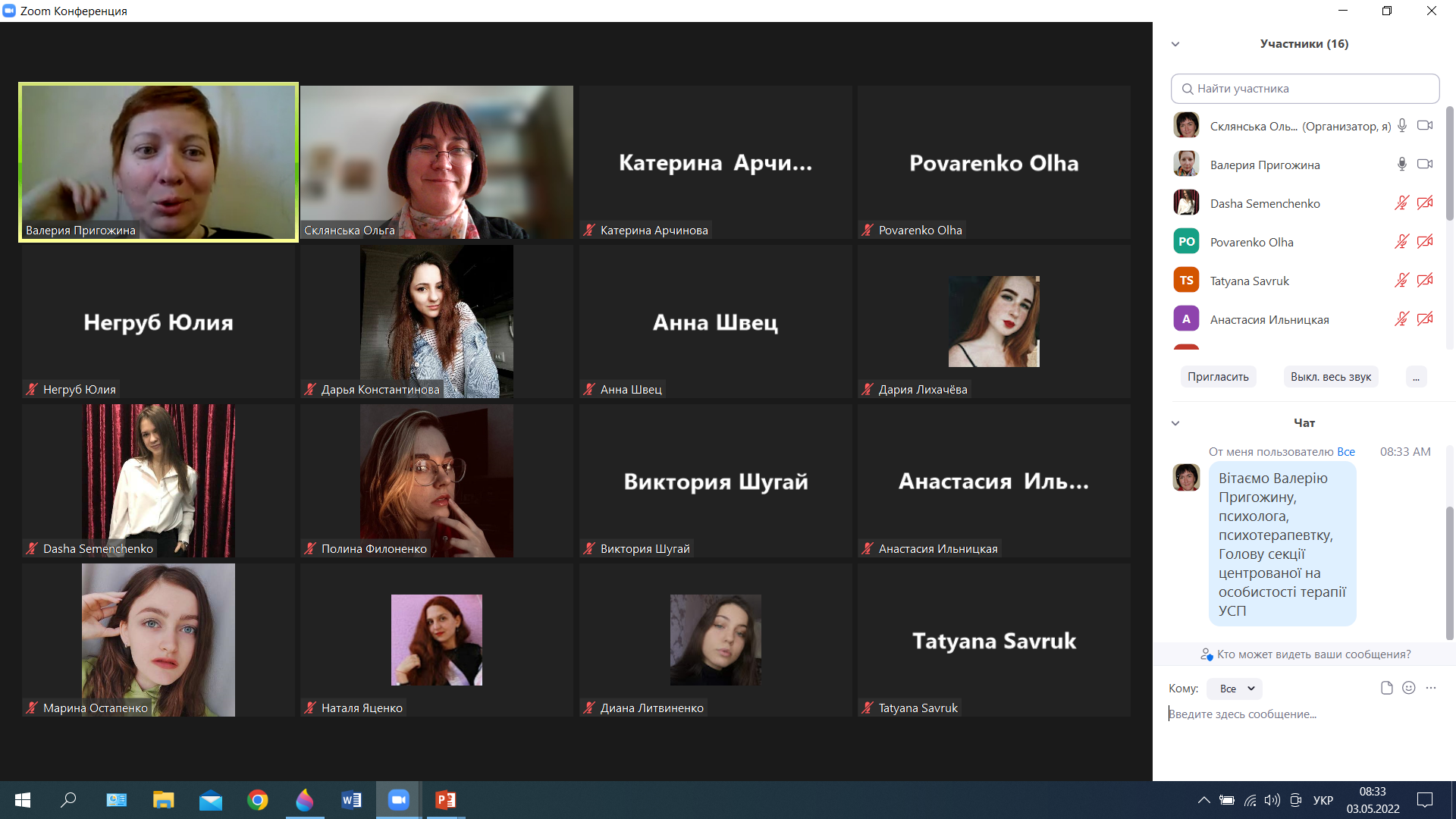1456x819 pixels.
Task: Select Povarenko Olha participant tile
Action: pos(994,162)
